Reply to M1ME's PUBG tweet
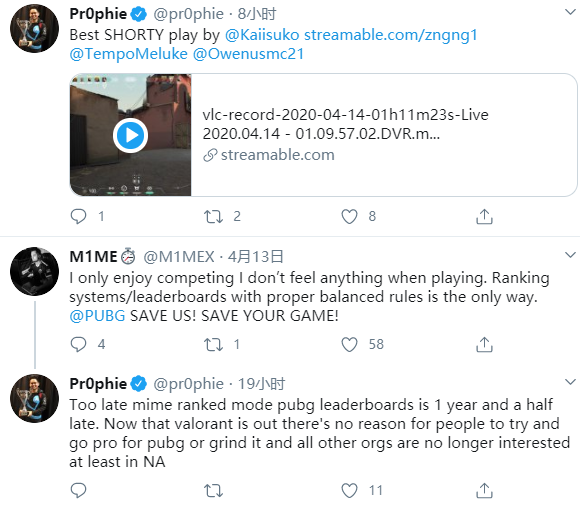 [78, 344]
